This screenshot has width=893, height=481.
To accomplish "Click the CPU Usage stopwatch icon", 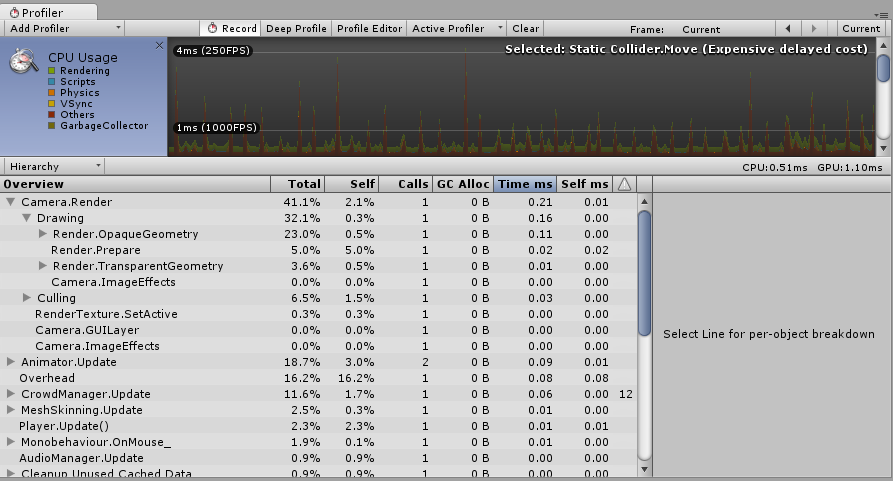I will click(x=24, y=61).
